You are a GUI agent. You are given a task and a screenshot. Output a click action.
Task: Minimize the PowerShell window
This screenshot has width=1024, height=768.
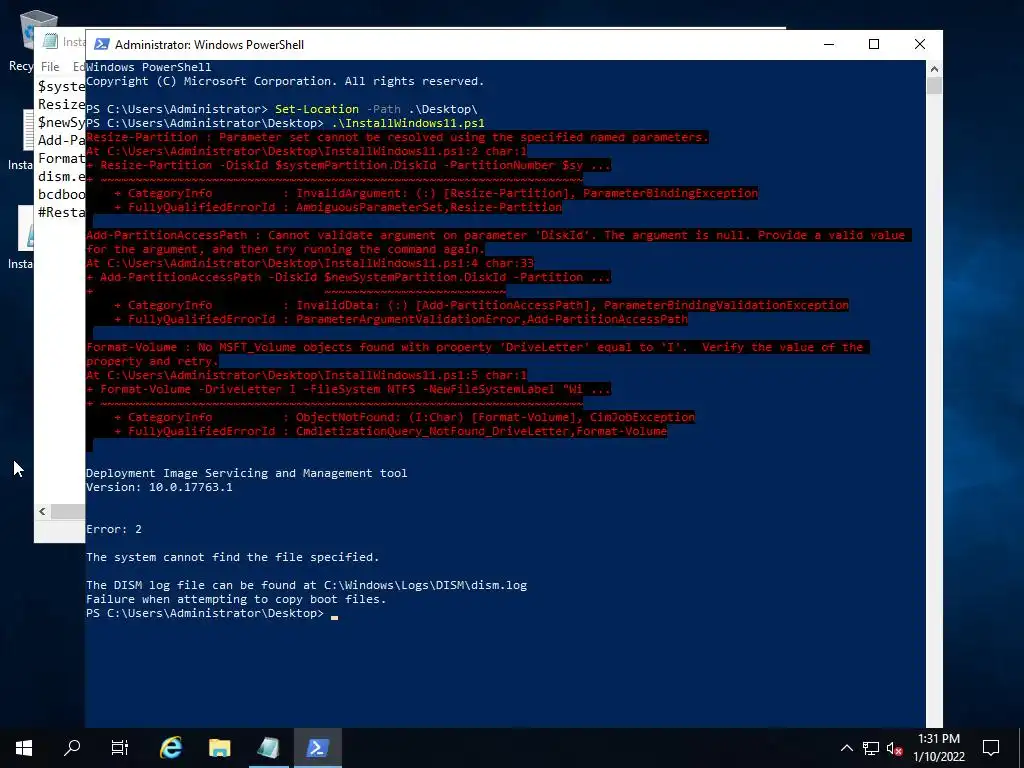(x=829, y=44)
